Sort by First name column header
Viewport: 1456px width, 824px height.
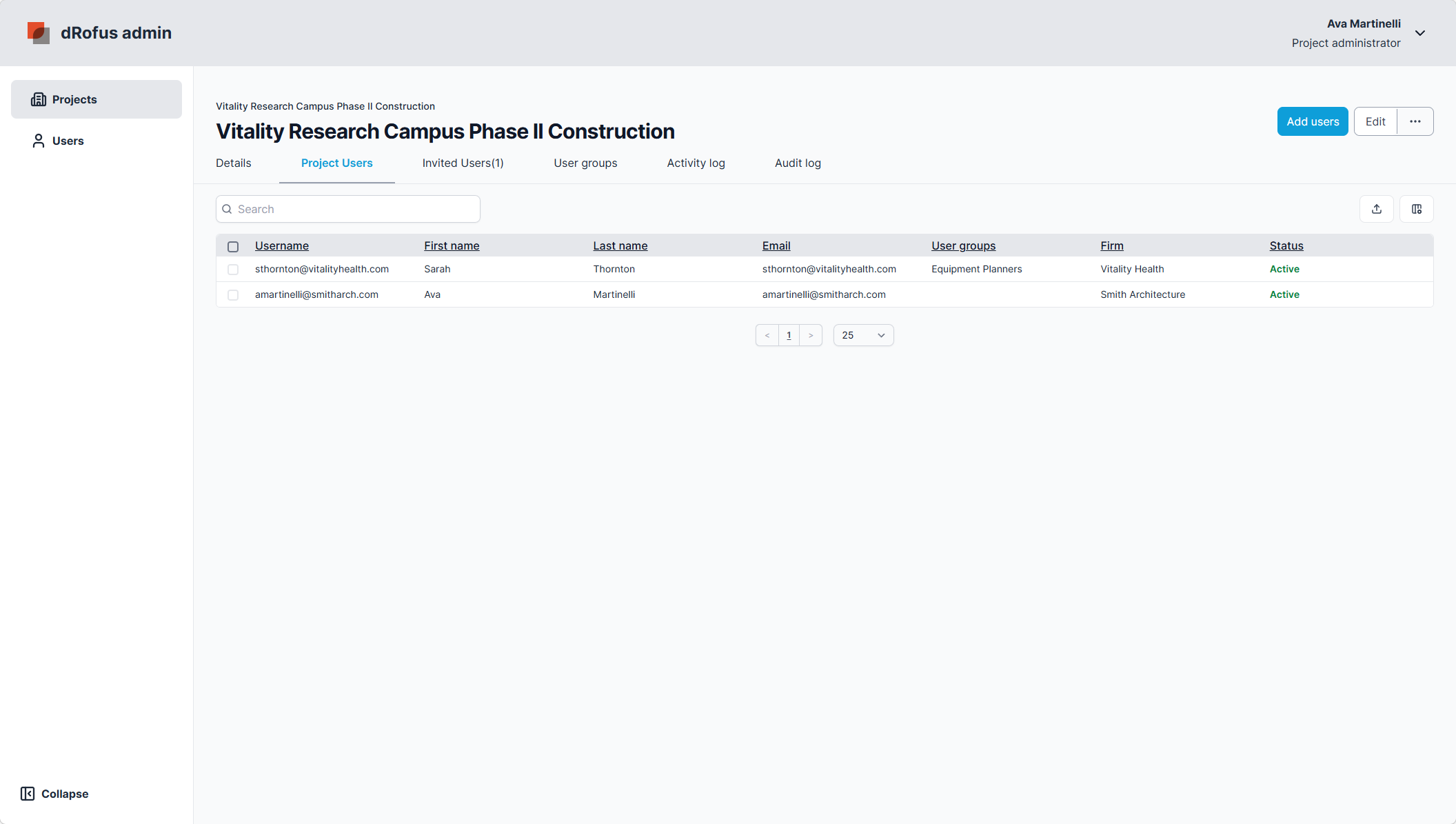[452, 245]
